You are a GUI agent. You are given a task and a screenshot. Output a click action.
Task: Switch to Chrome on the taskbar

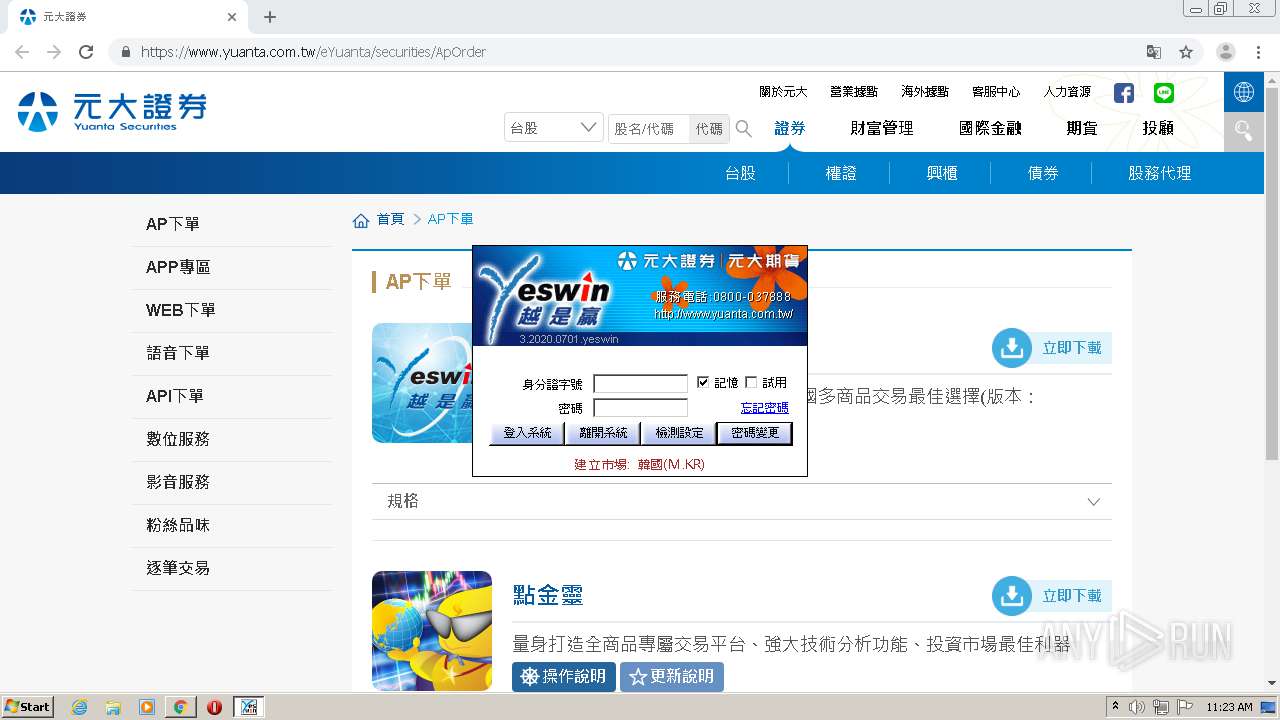(180, 707)
